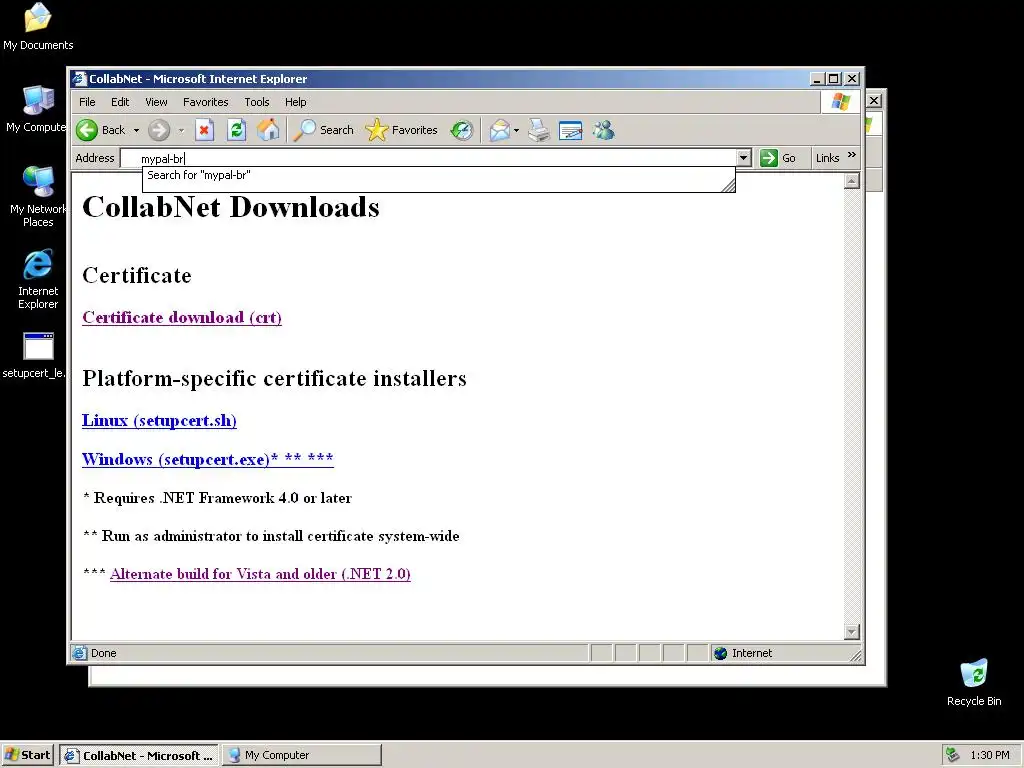This screenshot has width=1024, height=768.
Task: Select the My Computer desktop icon
Action: (x=36, y=109)
